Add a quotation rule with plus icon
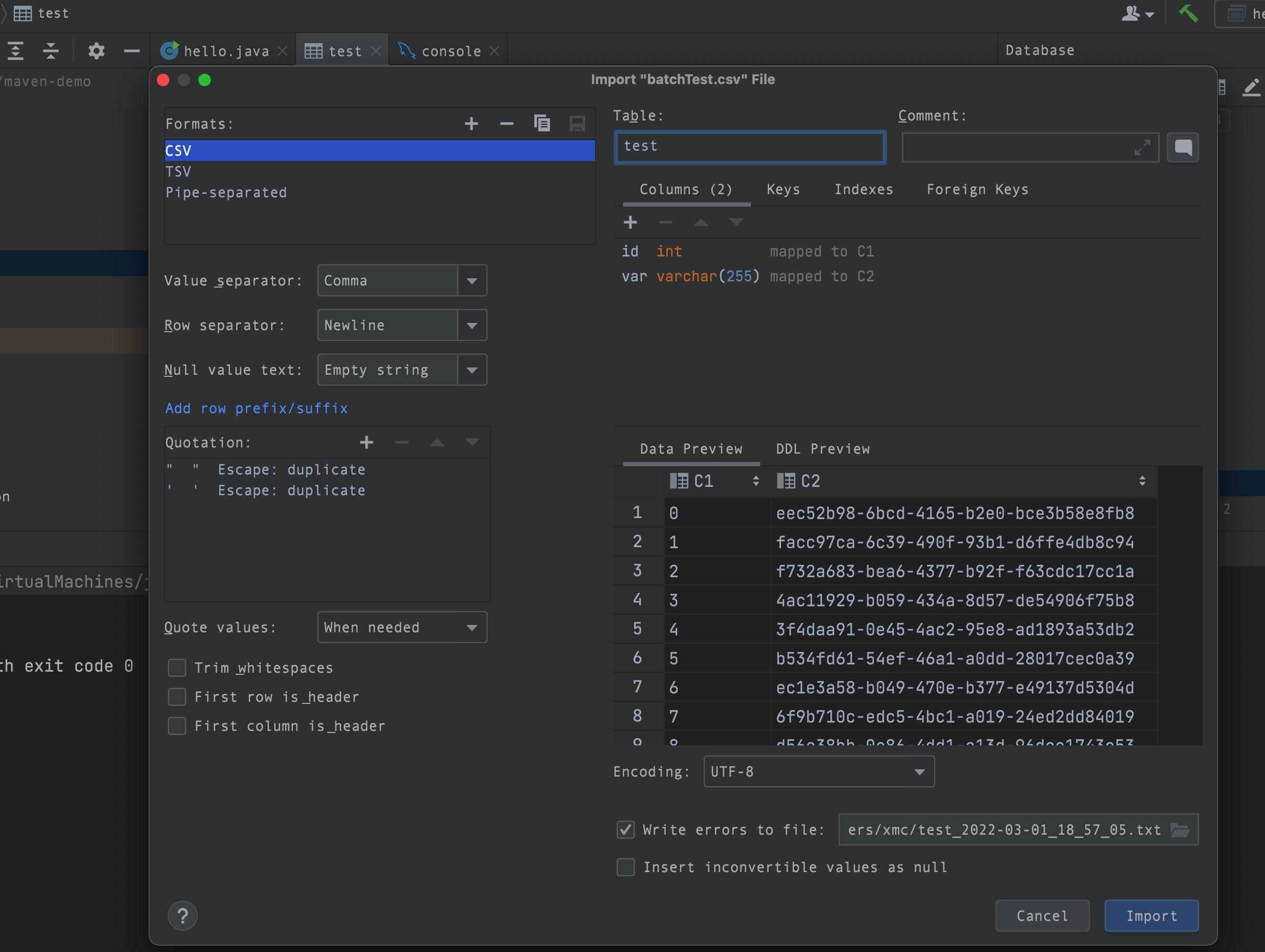This screenshot has height=952, width=1265. click(x=367, y=442)
